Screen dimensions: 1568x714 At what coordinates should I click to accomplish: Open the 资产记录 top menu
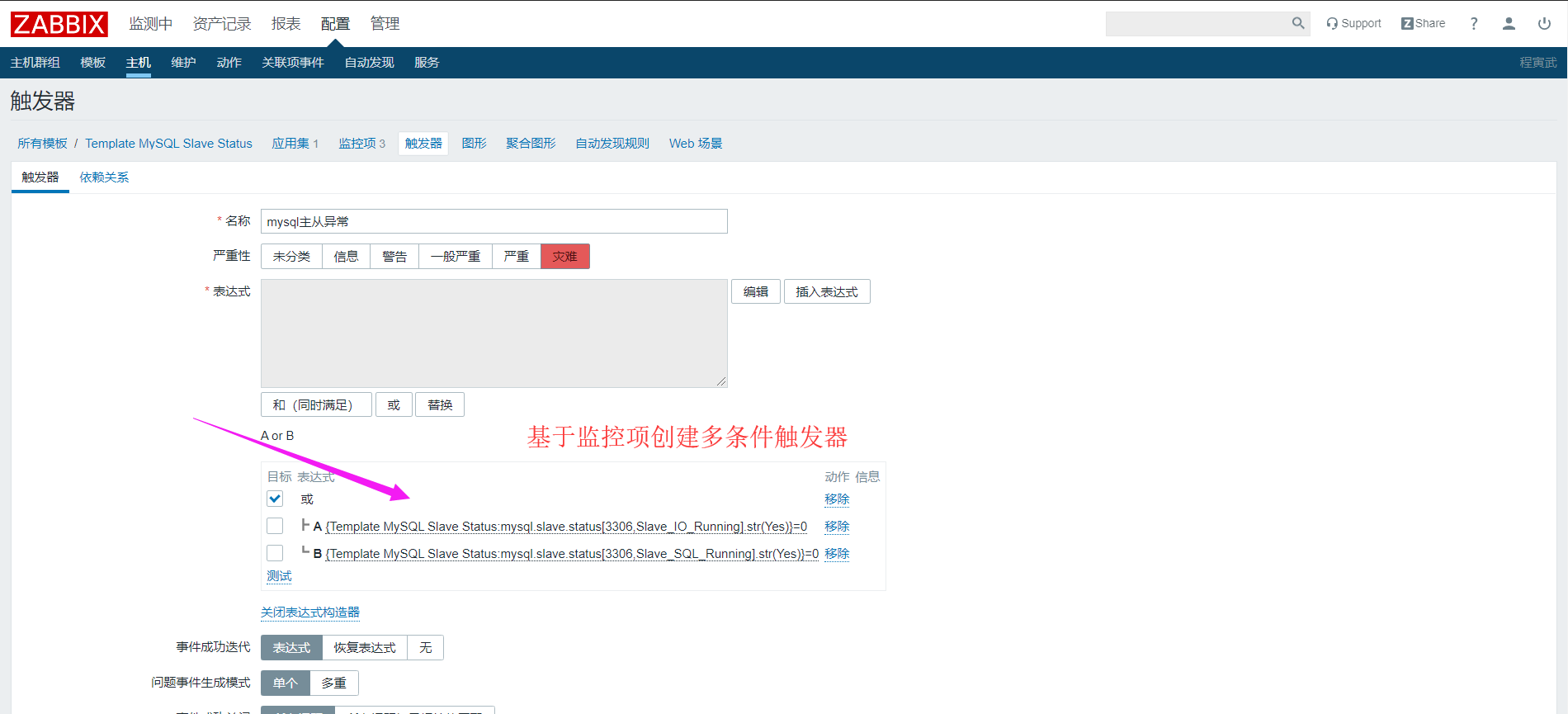click(x=222, y=24)
